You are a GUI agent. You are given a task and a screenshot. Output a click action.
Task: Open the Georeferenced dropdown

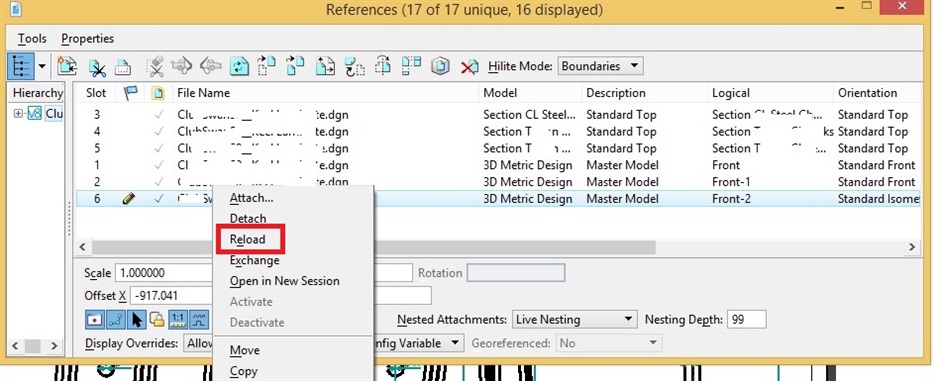608,343
